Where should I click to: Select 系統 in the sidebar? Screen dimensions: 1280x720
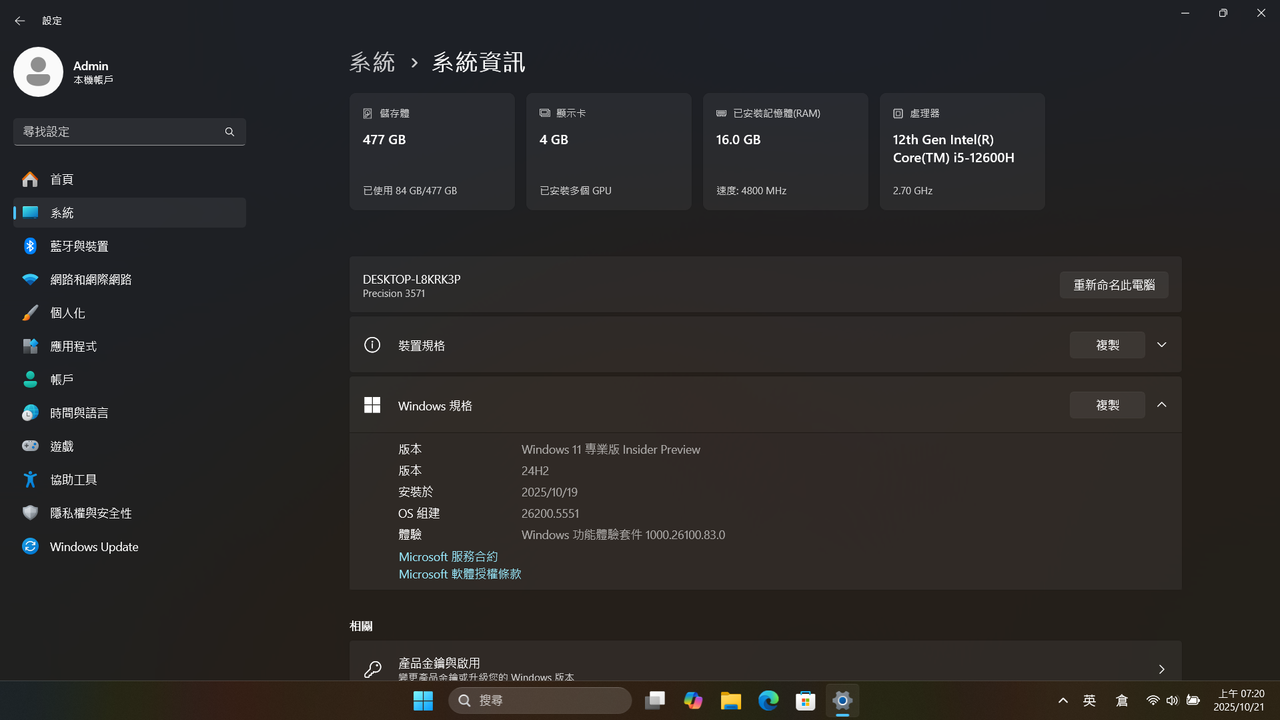coord(129,212)
